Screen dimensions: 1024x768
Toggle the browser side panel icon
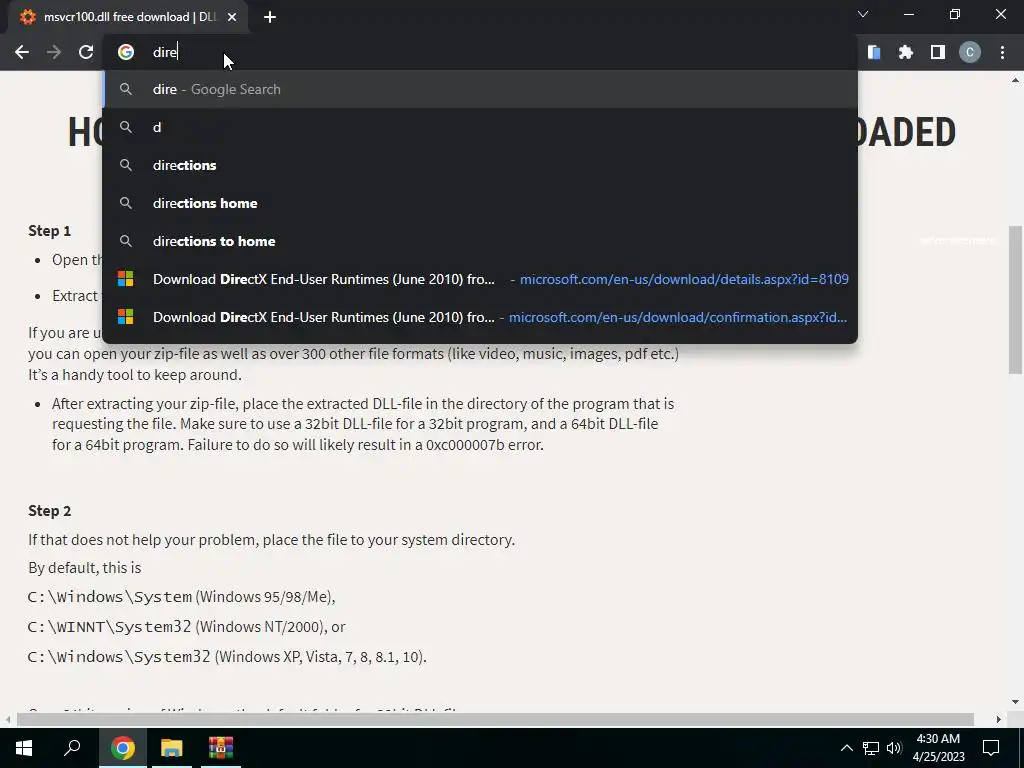(938, 52)
